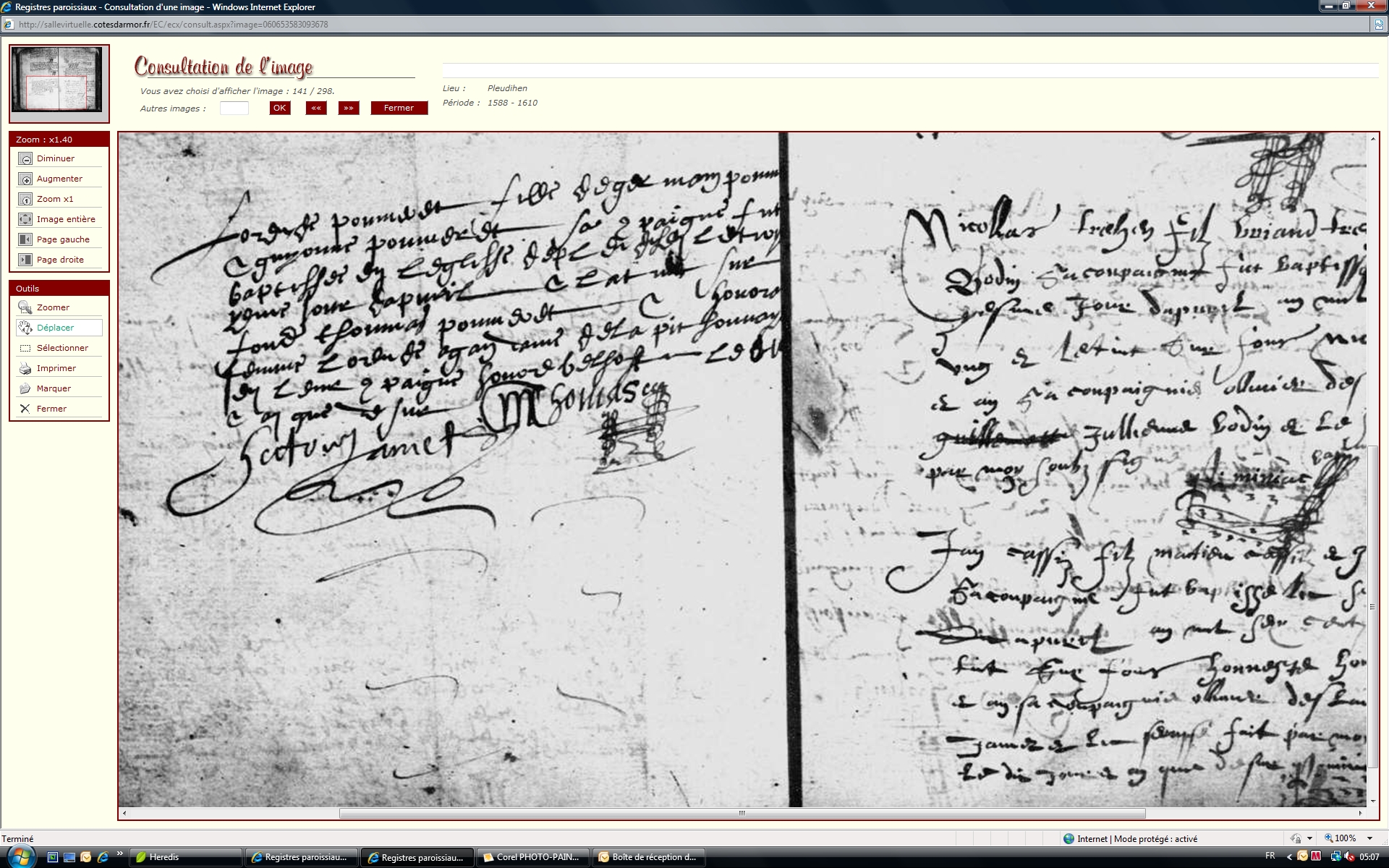The width and height of the screenshot is (1389, 868).
Task: Open the browser zoom level 100% dropdown
Action: click(x=1369, y=838)
